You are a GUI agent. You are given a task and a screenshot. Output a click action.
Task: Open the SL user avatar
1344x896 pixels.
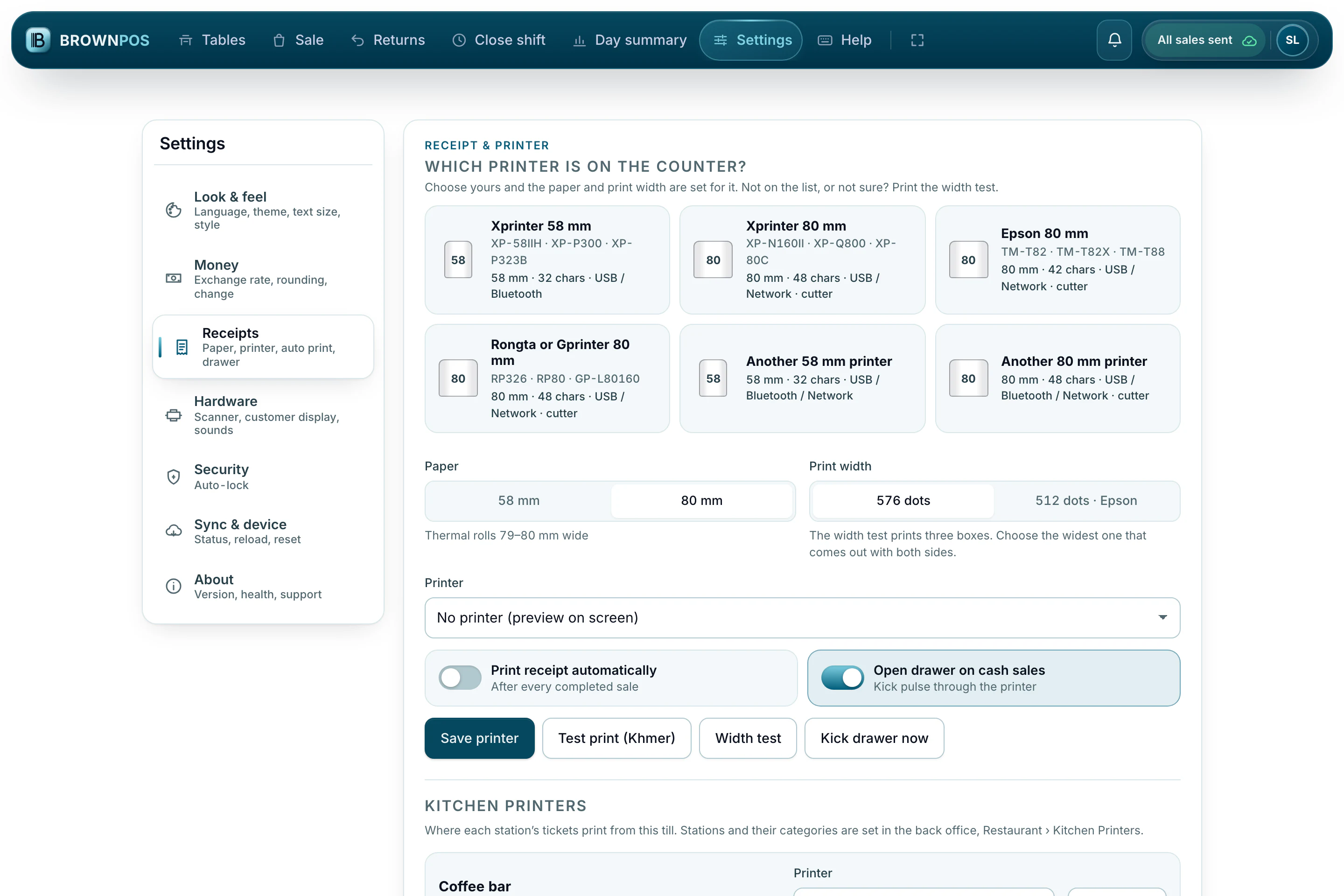(1292, 40)
